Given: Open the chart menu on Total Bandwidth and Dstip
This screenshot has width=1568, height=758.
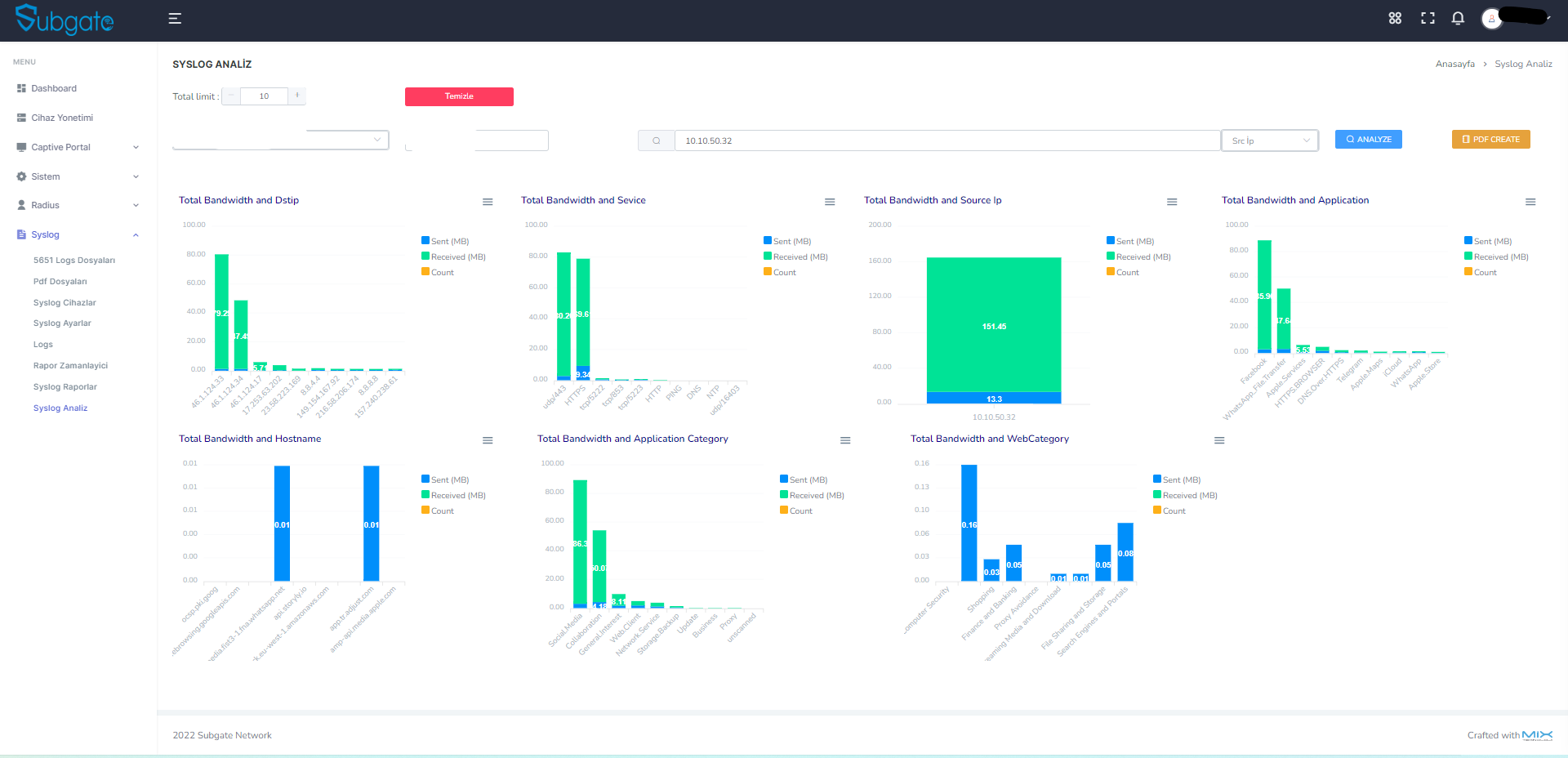Looking at the screenshot, I should coord(488,202).
